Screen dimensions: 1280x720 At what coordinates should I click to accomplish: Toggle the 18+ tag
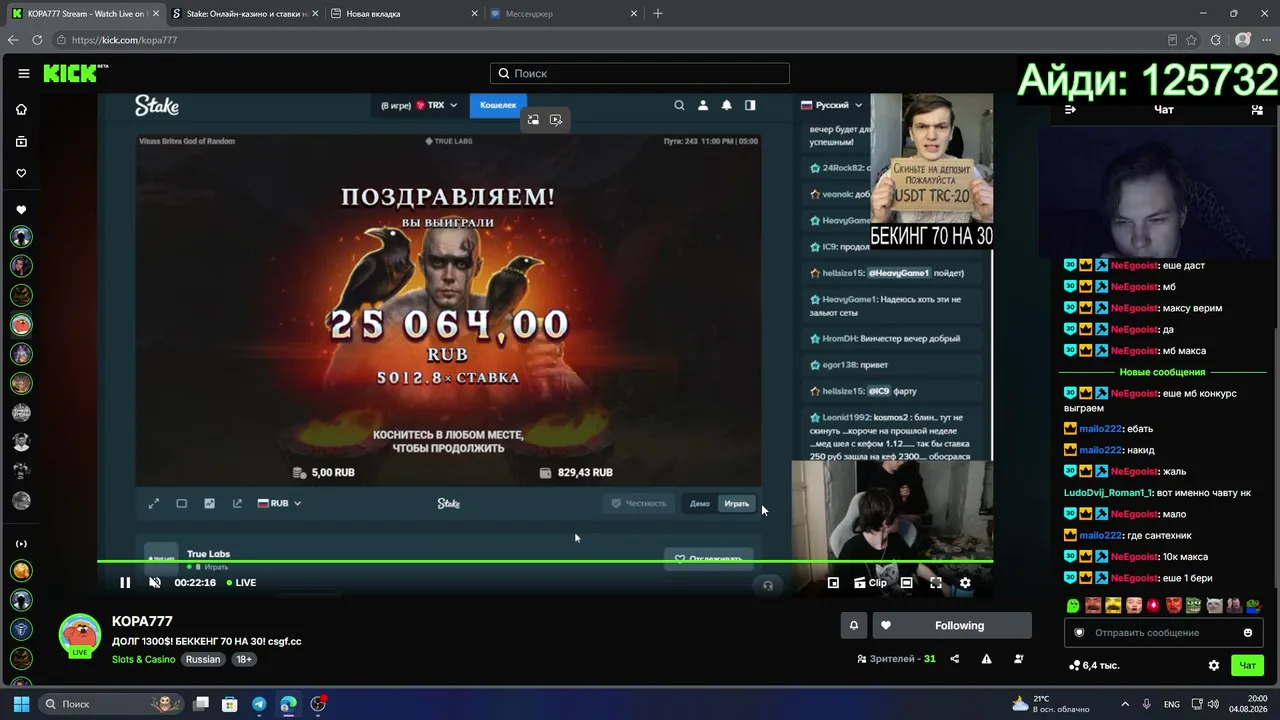click(x=244, y=659)
